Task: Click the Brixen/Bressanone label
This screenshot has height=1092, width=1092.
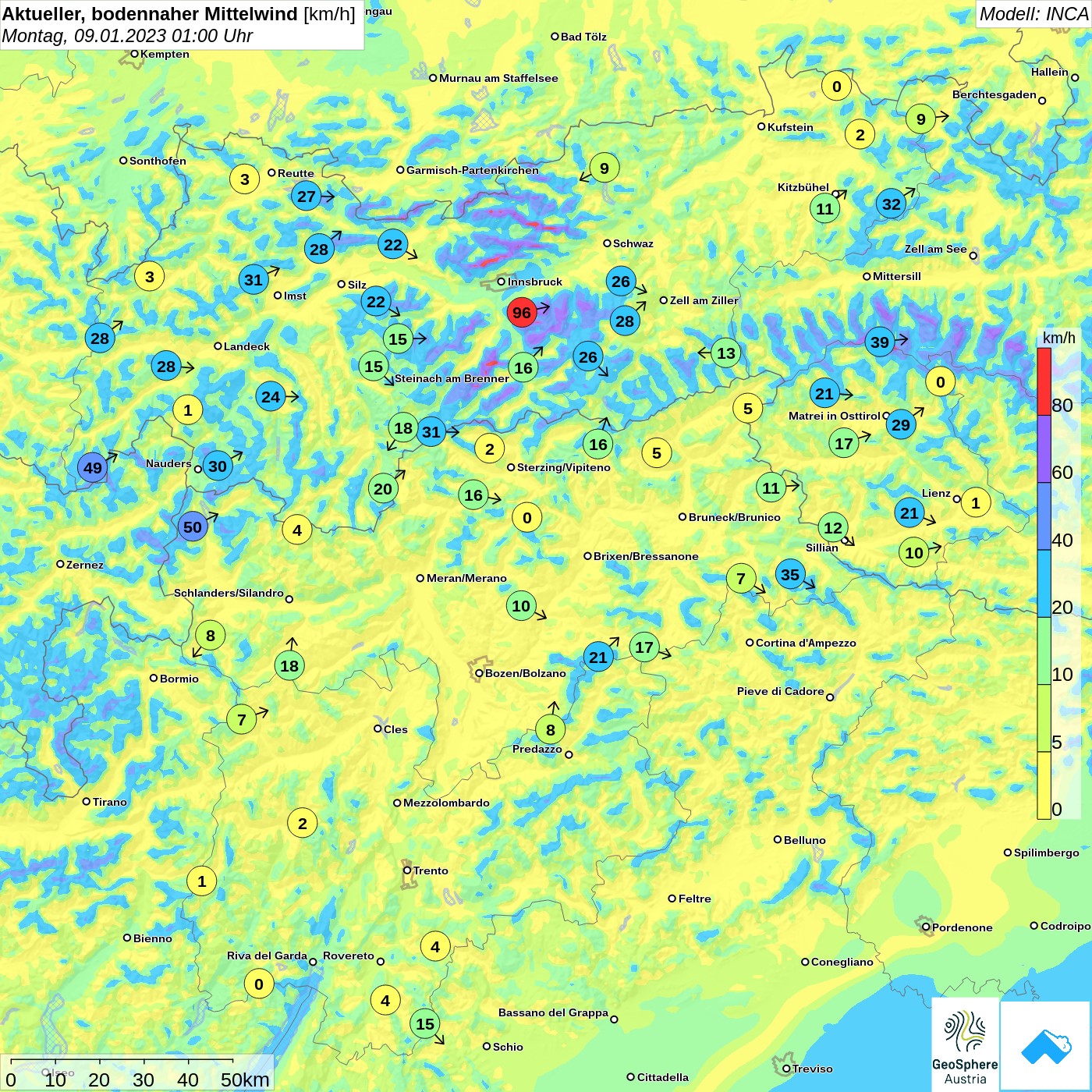Action: (x=646, y=556)
